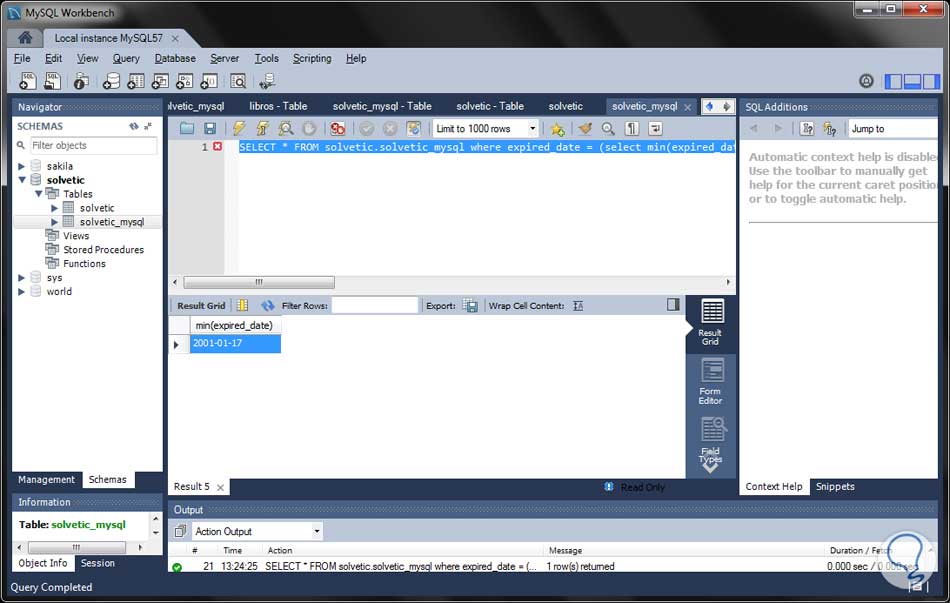950x603 pixels.
Task: Collapse the Tables node
Action: (38, 194)
